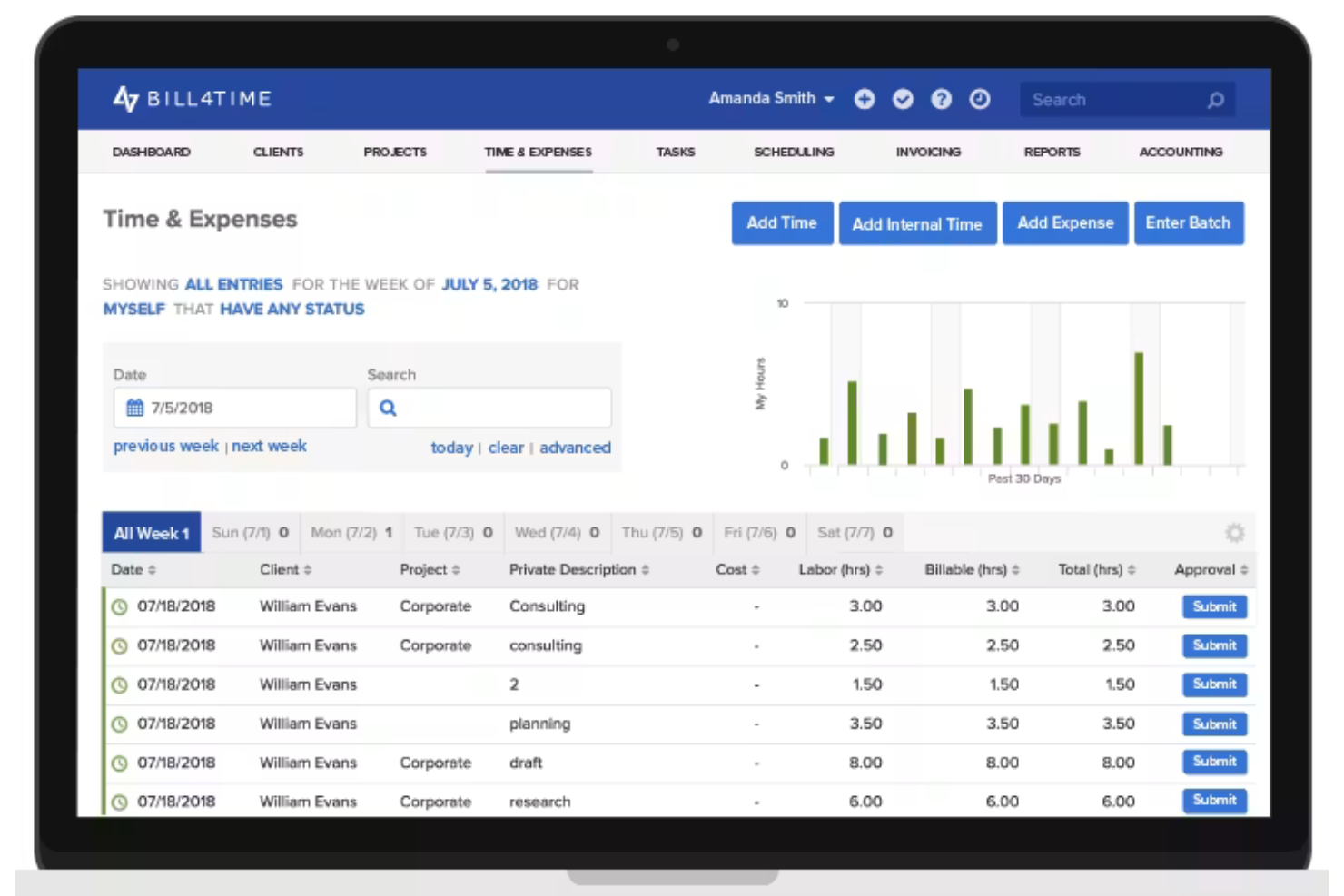Image resolution: width=1344 pixels, height=896 pixels.
Task: Sort table by Billable (hrs) column
Action: [x=972, y=569]
